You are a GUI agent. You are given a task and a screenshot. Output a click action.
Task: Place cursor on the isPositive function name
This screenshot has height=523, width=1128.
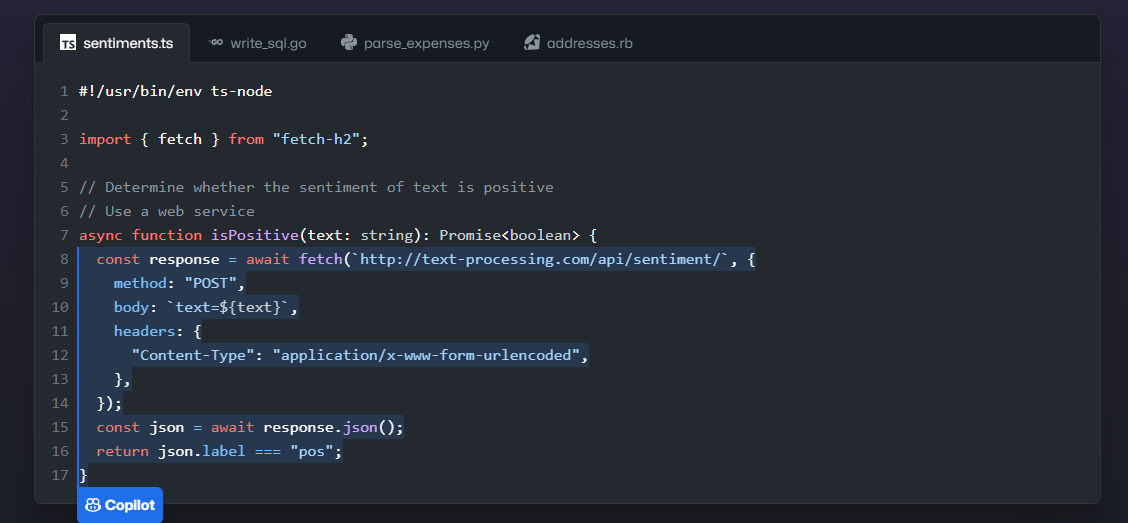tap(254, 235)
